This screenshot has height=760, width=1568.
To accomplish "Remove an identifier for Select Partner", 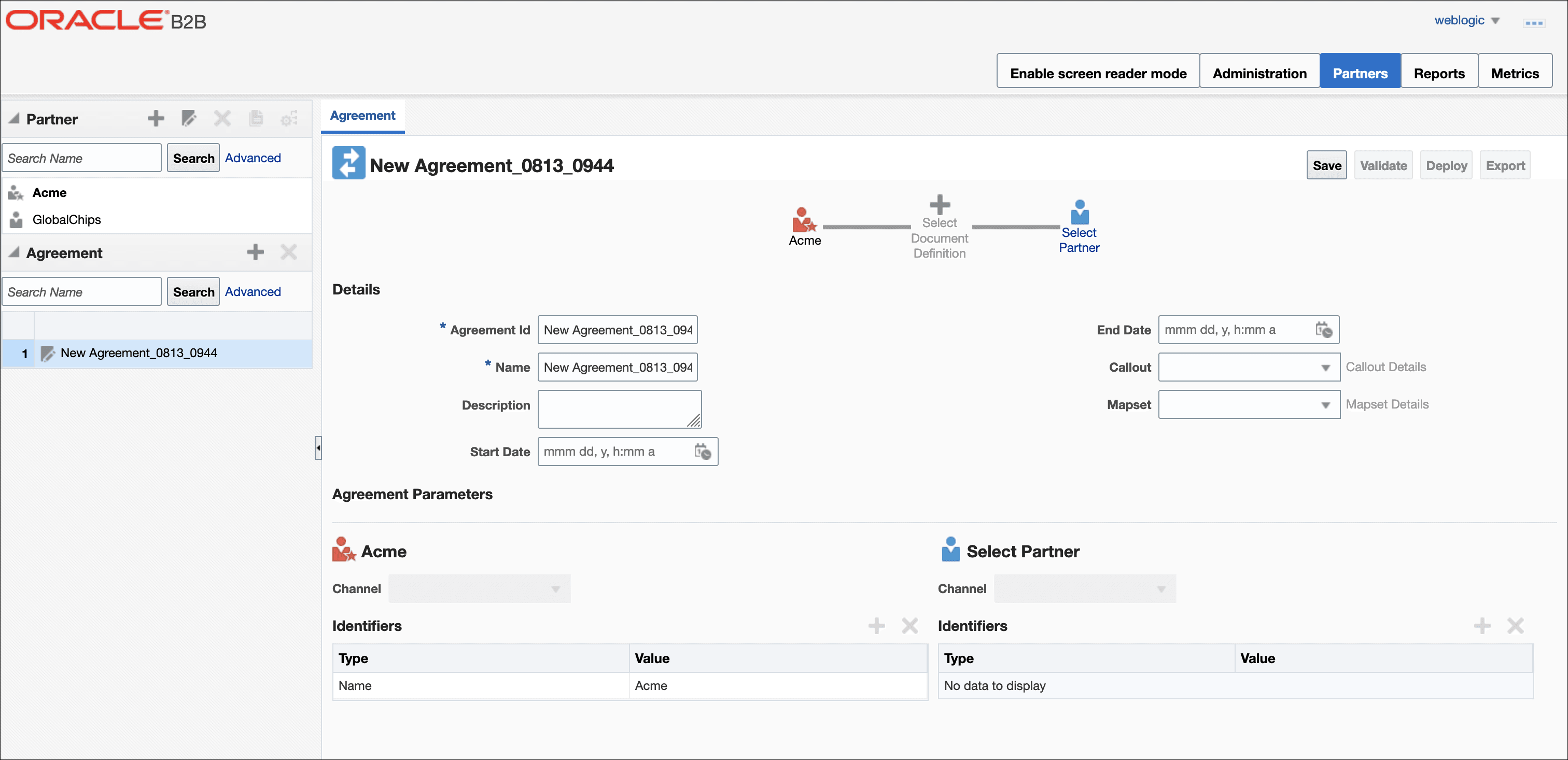I will [1515, 626].
